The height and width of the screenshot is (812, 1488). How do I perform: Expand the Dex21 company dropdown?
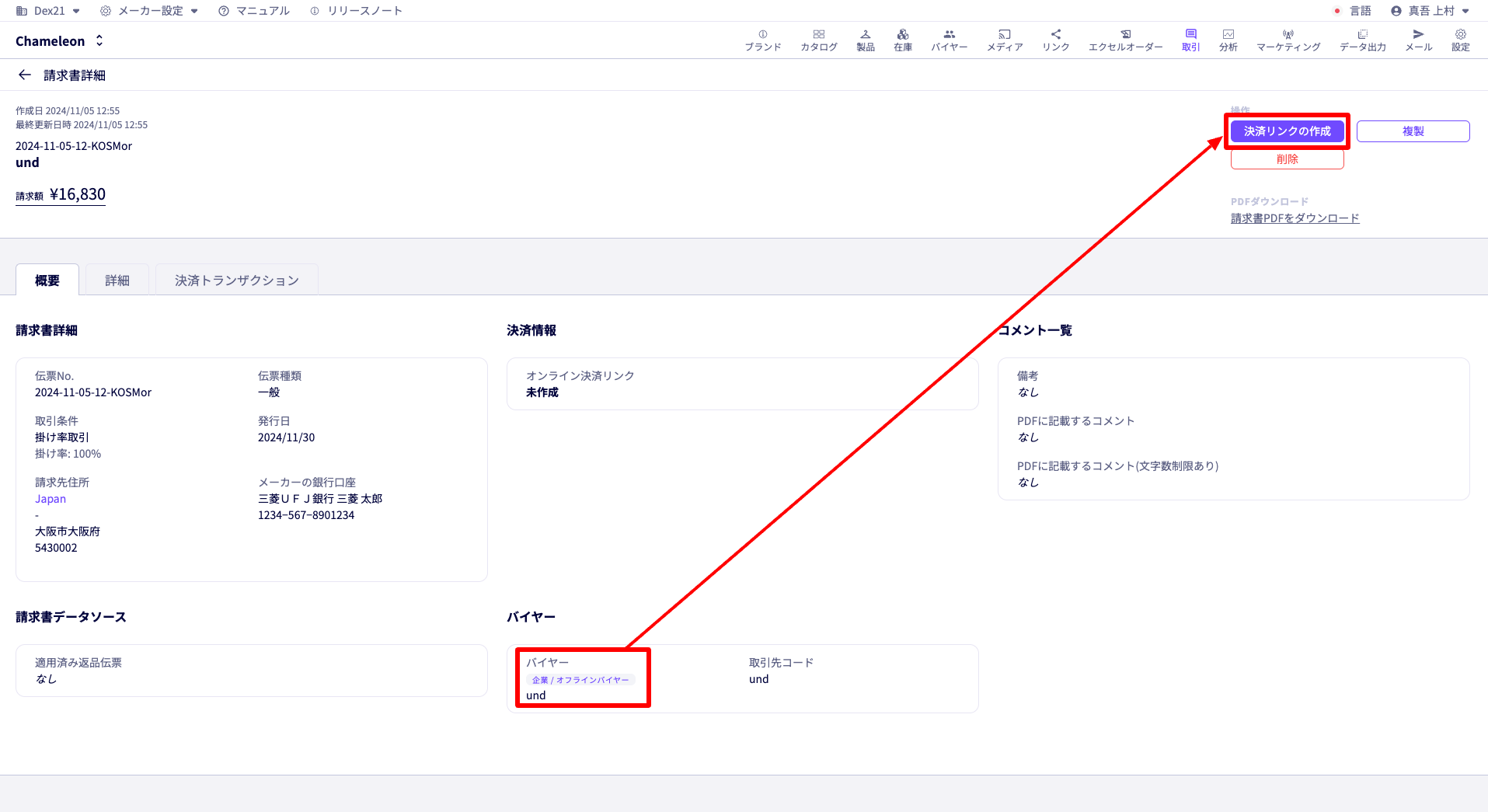coord(48,11)
